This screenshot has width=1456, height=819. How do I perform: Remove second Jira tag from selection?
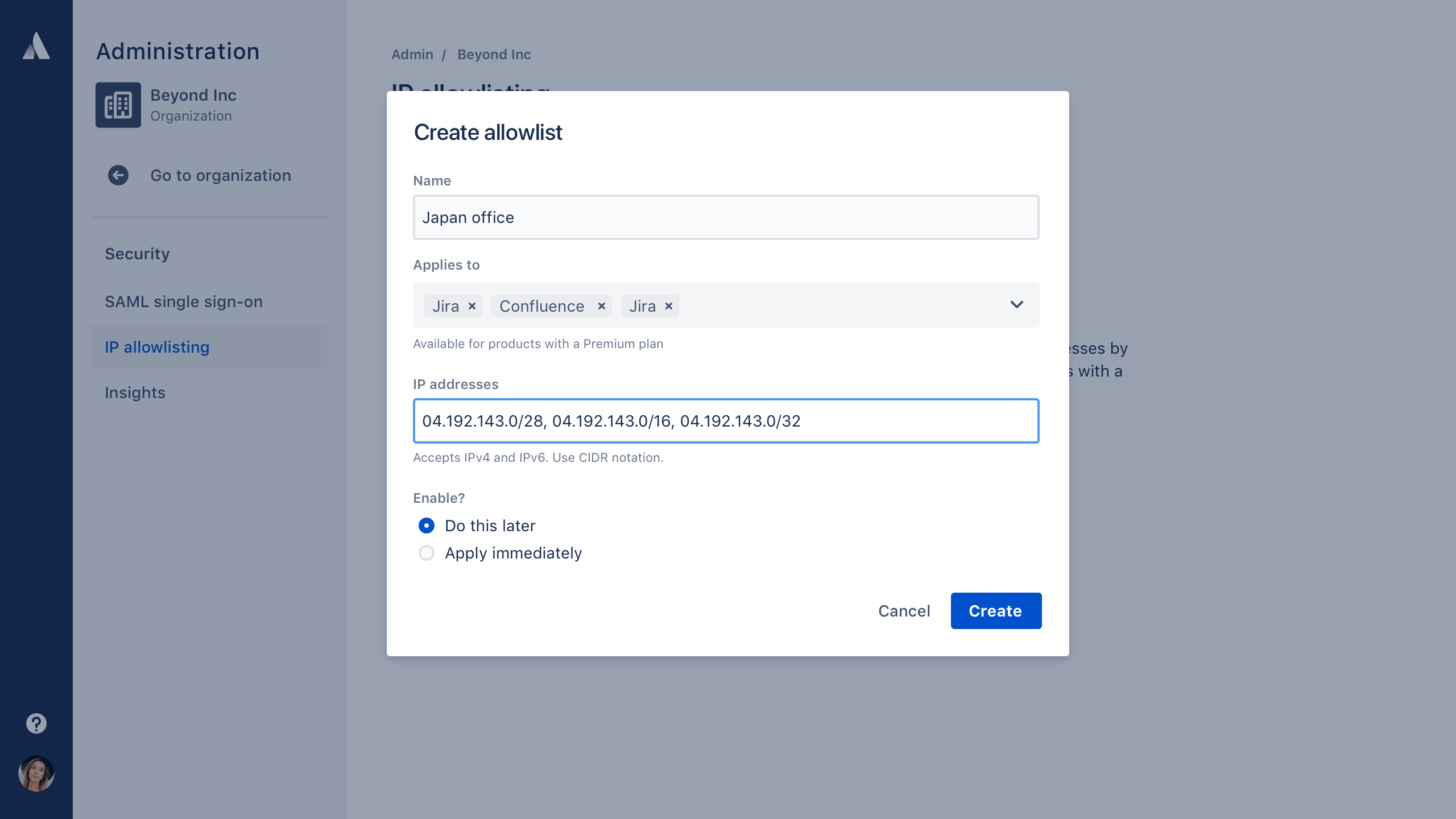point(669,306)
